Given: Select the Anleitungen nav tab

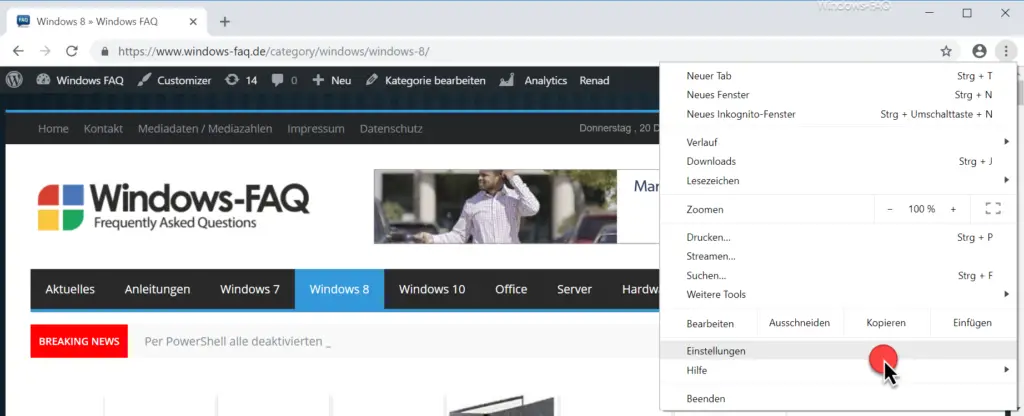Looking at the screenshot, I should 157,289.
